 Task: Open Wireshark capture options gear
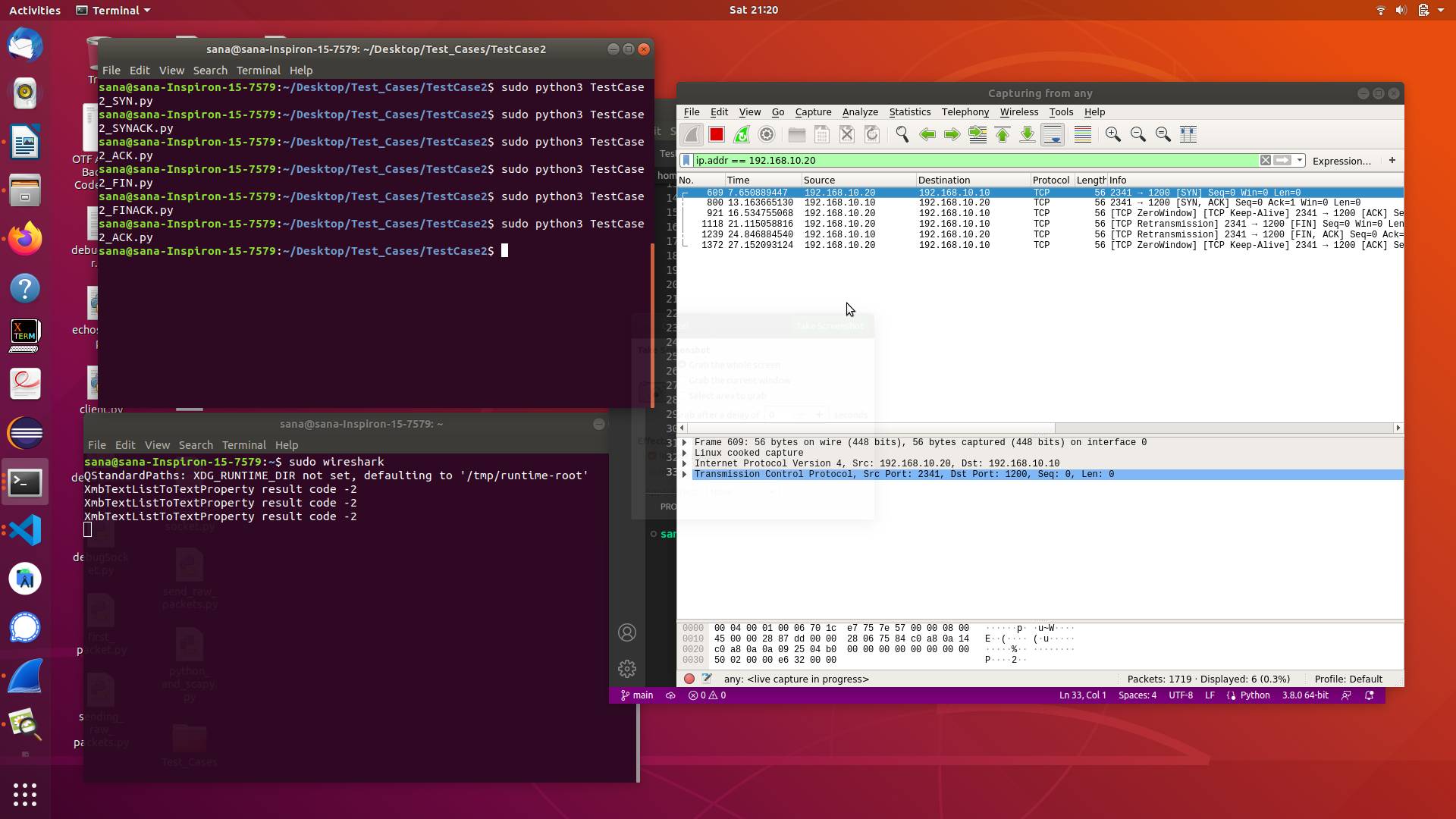coord(767,134)
